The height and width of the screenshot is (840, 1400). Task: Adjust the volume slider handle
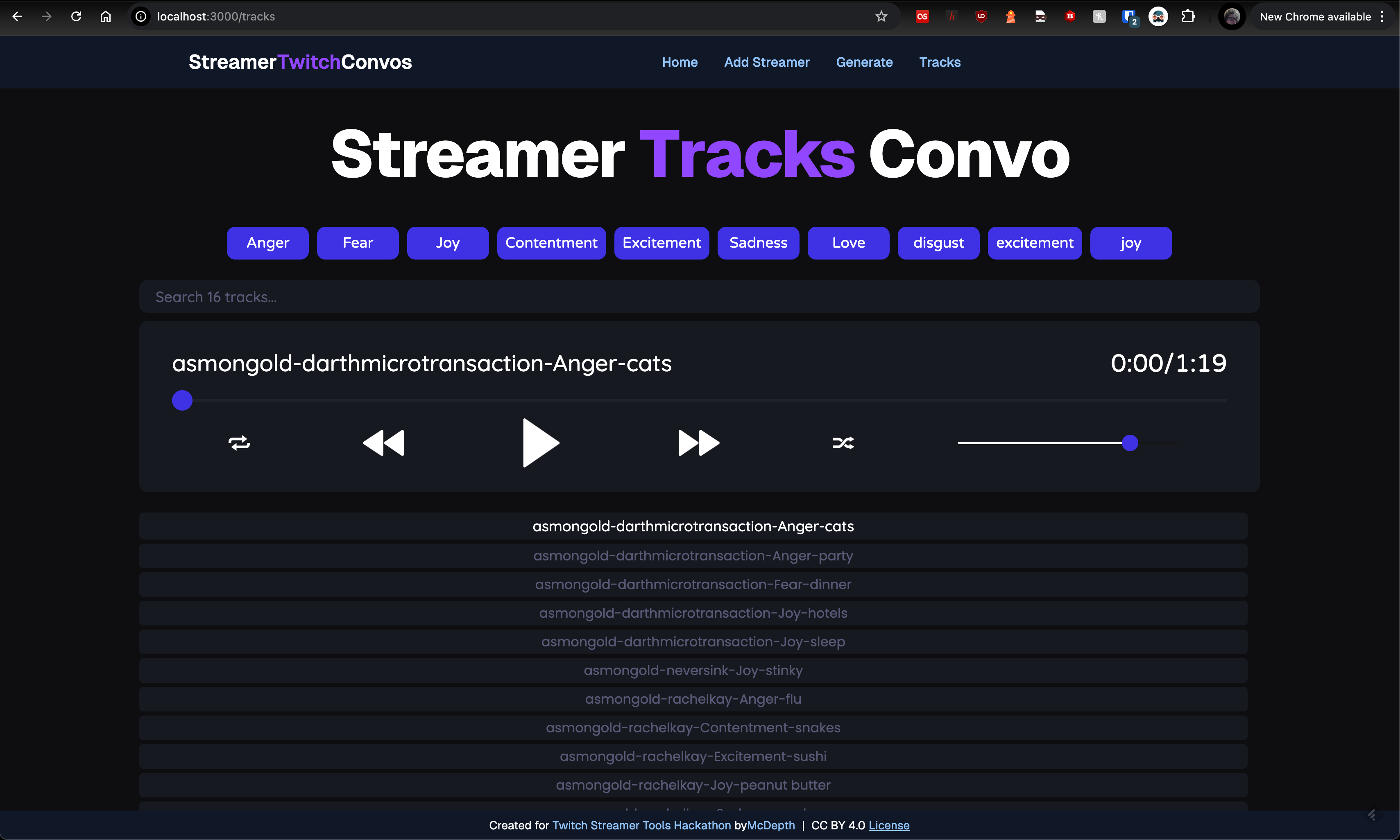point(1130,443)
